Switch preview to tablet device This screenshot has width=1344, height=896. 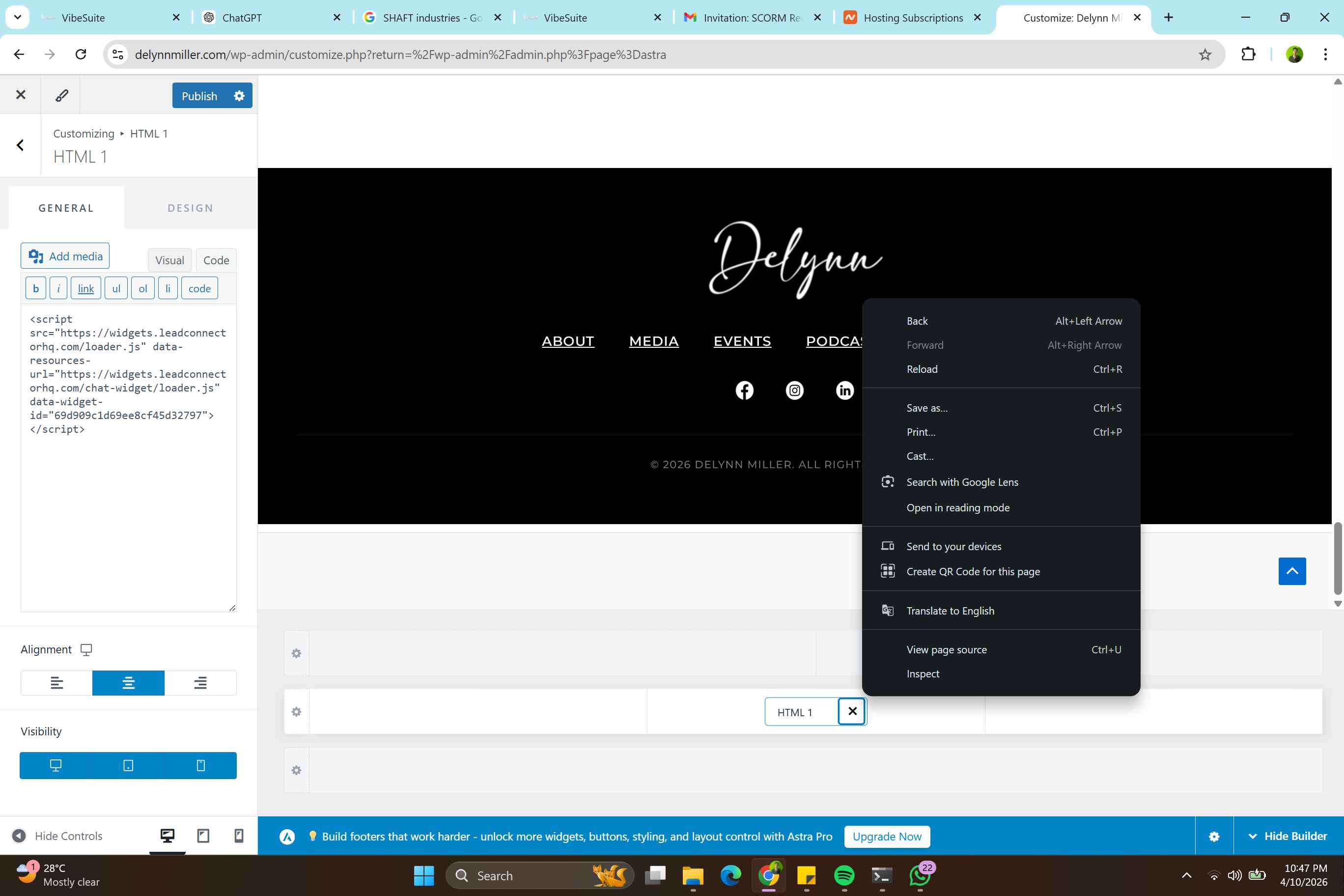pos(203,836)
